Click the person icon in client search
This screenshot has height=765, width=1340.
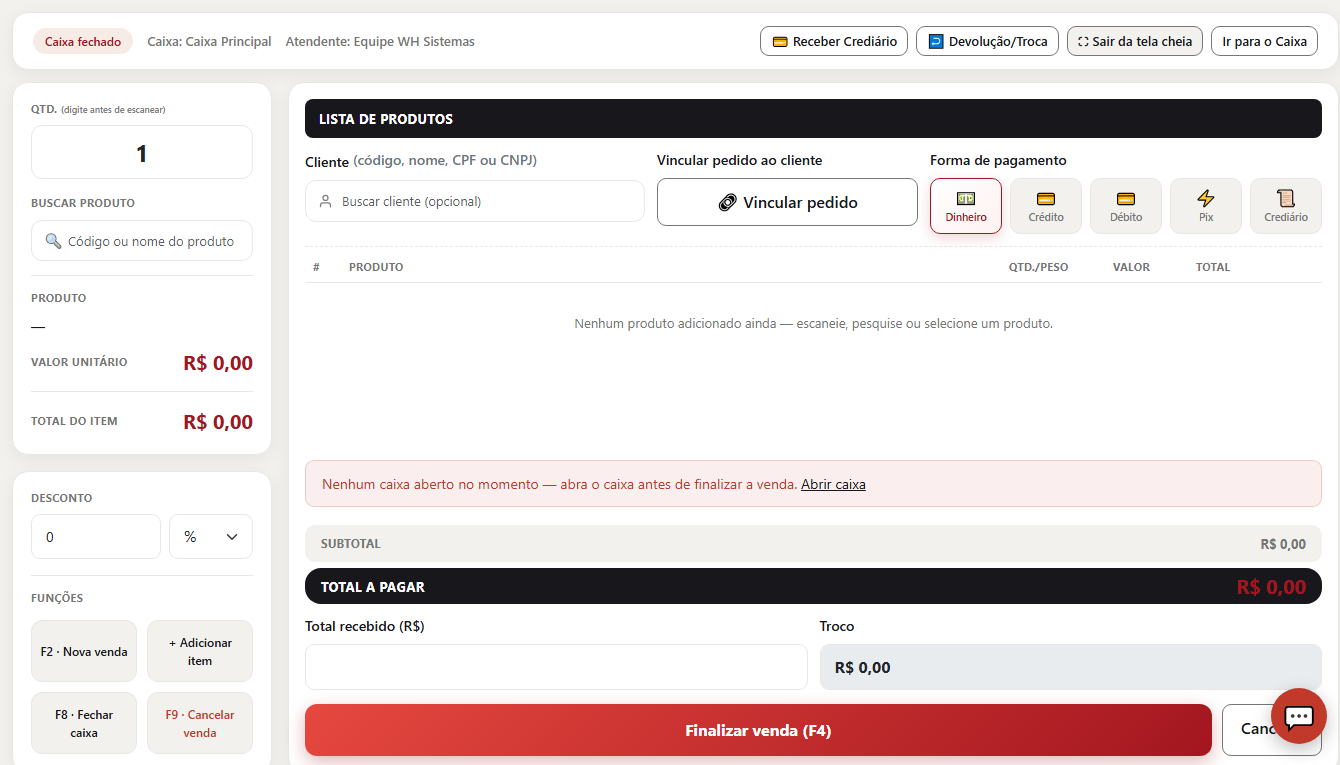(325, 201)
